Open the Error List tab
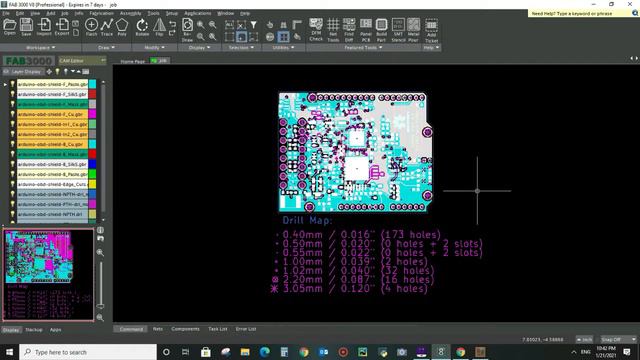Viewport: 640px width, 360px height. tap(246, 329)
